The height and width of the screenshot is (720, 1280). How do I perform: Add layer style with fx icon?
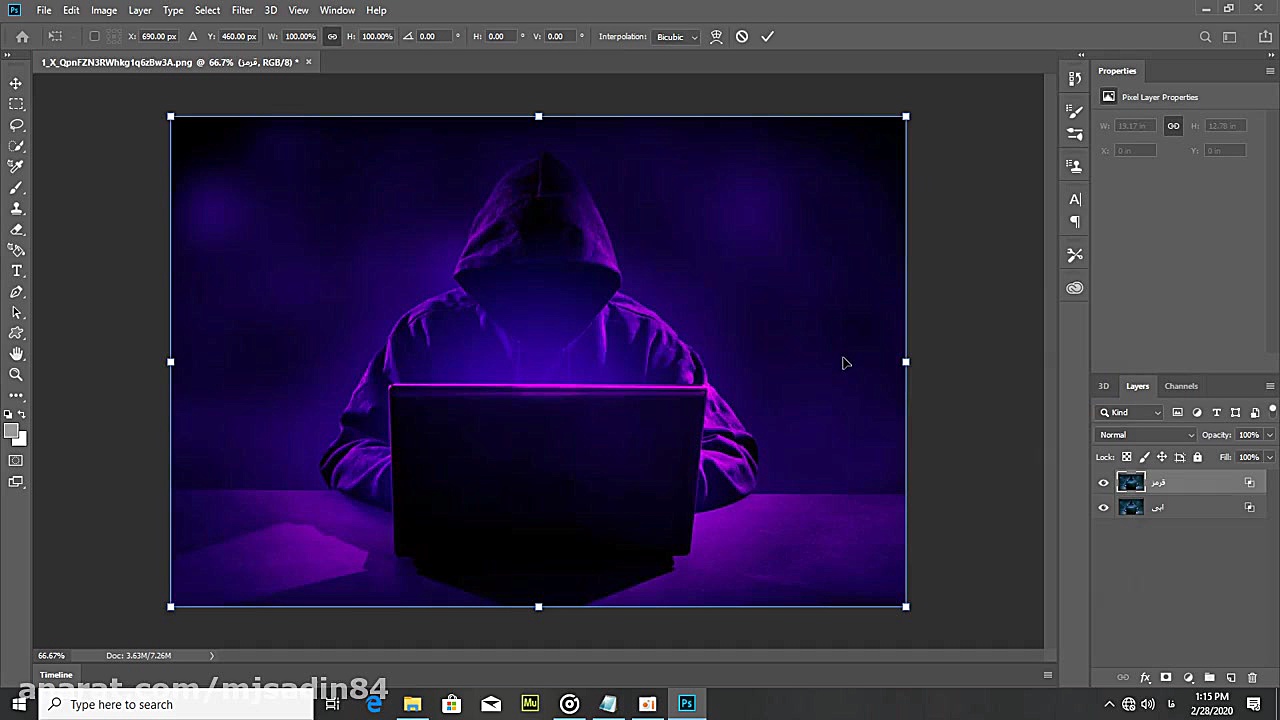1145,678
